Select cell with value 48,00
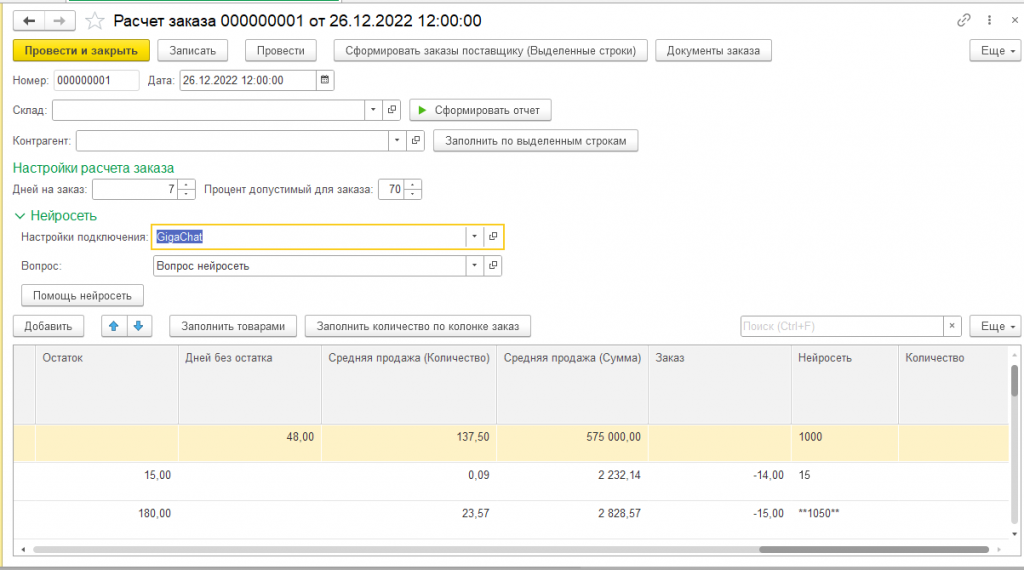 [x=249, y=443]
